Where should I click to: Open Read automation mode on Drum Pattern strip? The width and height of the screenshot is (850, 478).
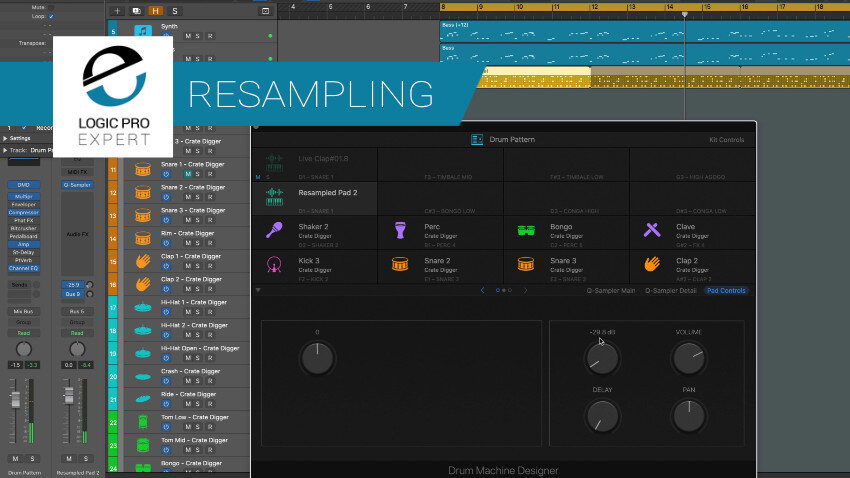point(23,333)
